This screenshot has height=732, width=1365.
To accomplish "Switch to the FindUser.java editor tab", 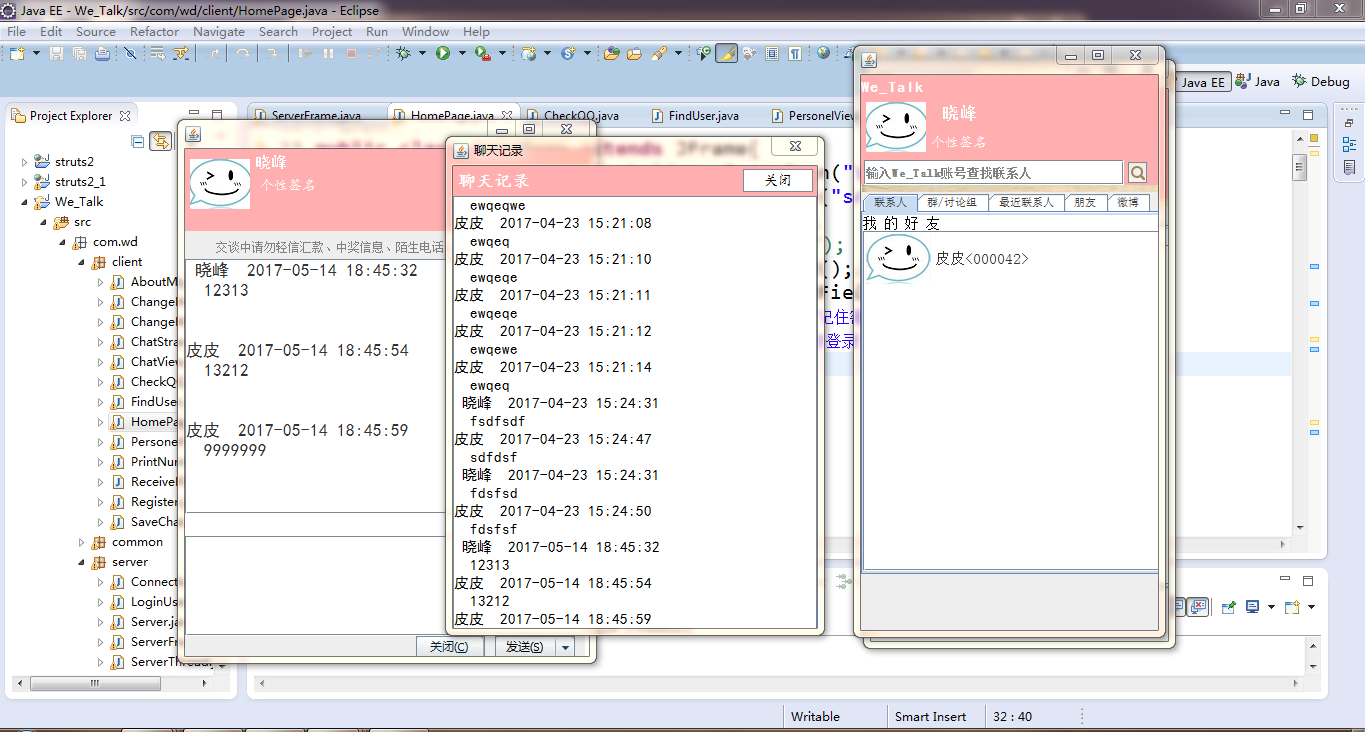I will (694, 115).
